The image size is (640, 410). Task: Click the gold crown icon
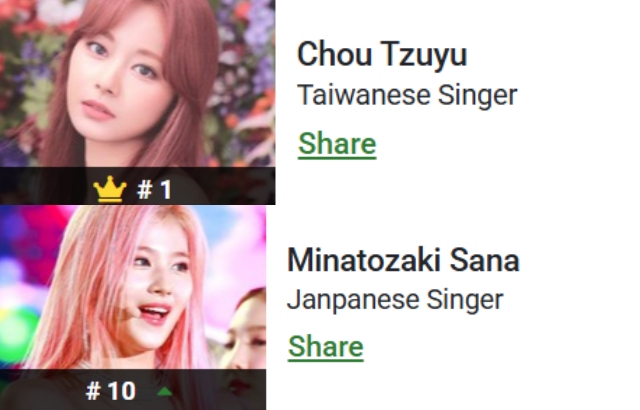click(110, 189)
